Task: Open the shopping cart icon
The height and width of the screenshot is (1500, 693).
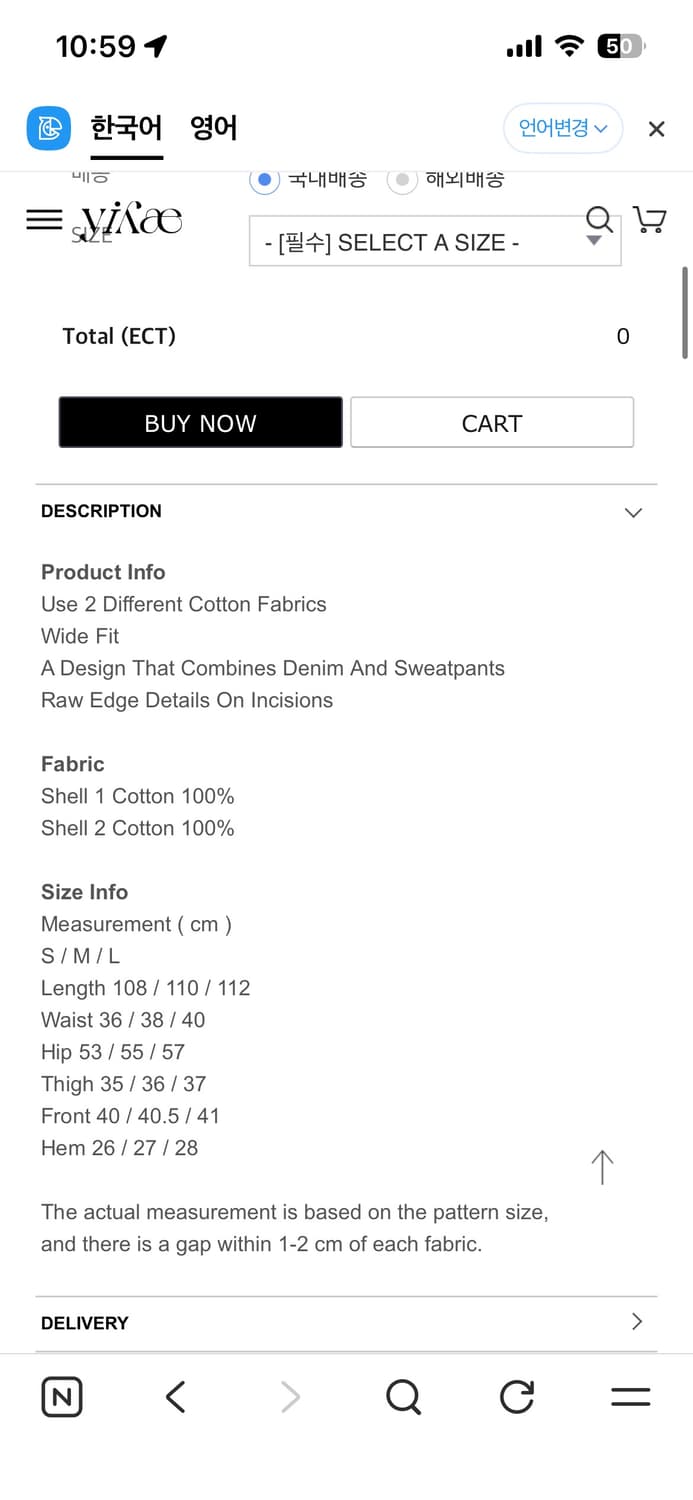Action: pos(650,220)
